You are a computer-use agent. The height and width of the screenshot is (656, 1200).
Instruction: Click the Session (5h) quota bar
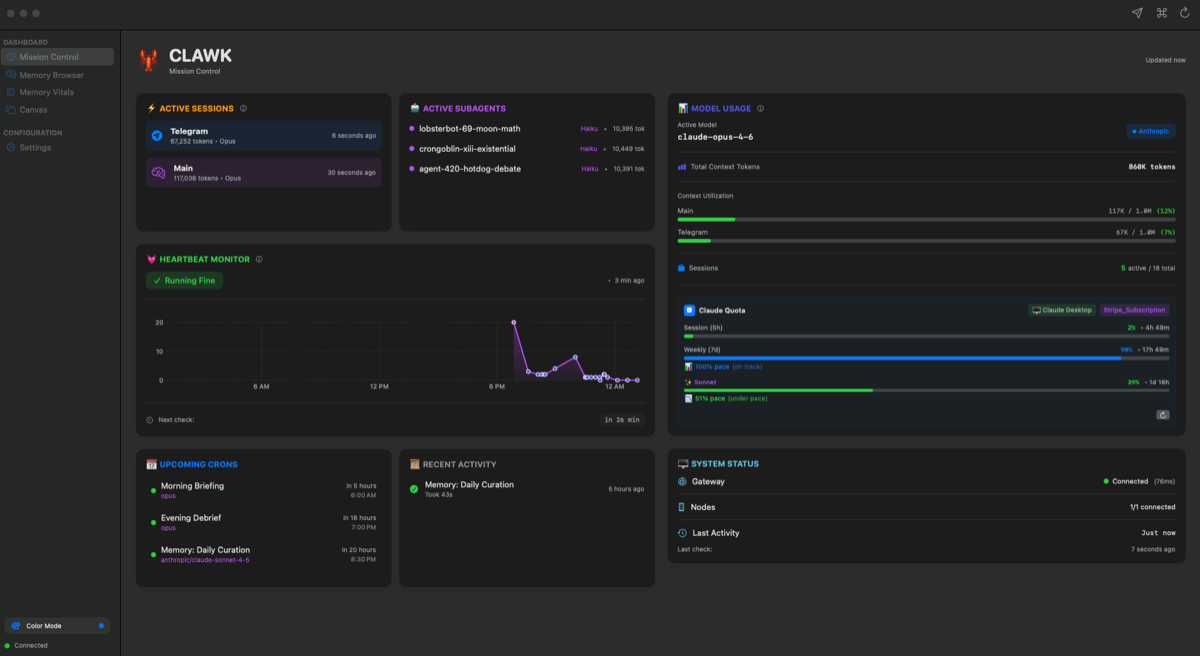tap(926, 337)
